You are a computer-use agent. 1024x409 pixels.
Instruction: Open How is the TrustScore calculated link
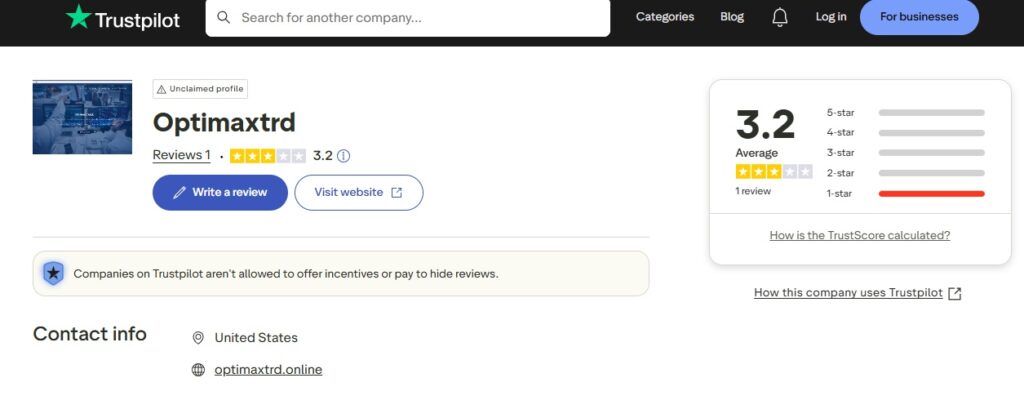859,236
